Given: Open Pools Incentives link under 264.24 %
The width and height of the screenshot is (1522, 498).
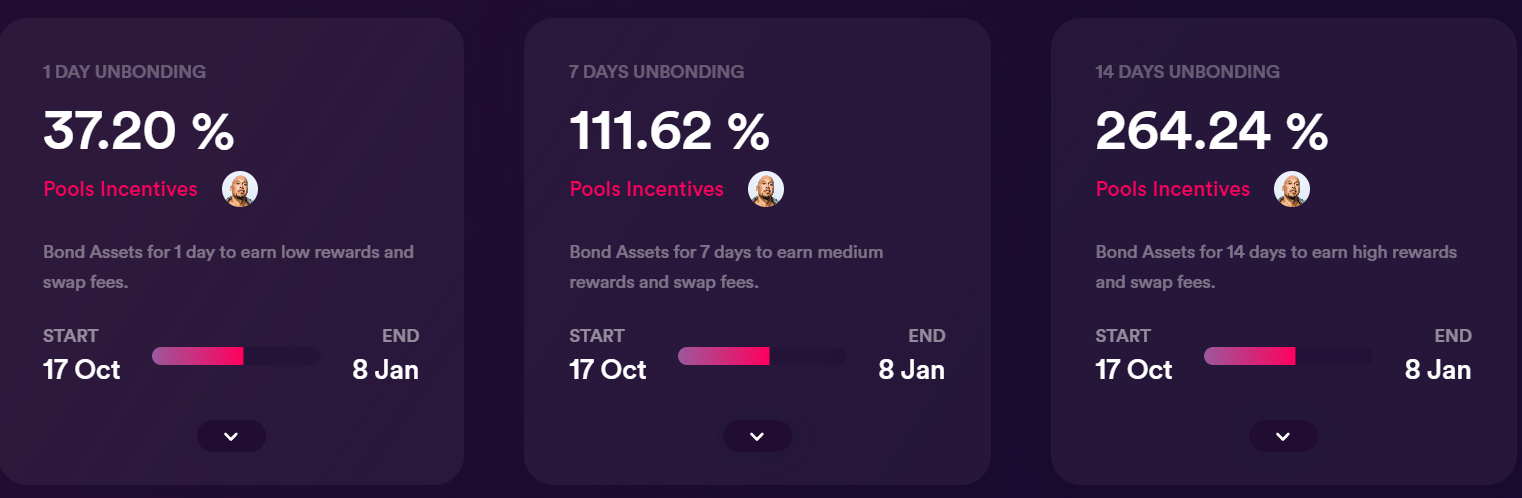Looking at the screenshot, I should (1172, 189).
